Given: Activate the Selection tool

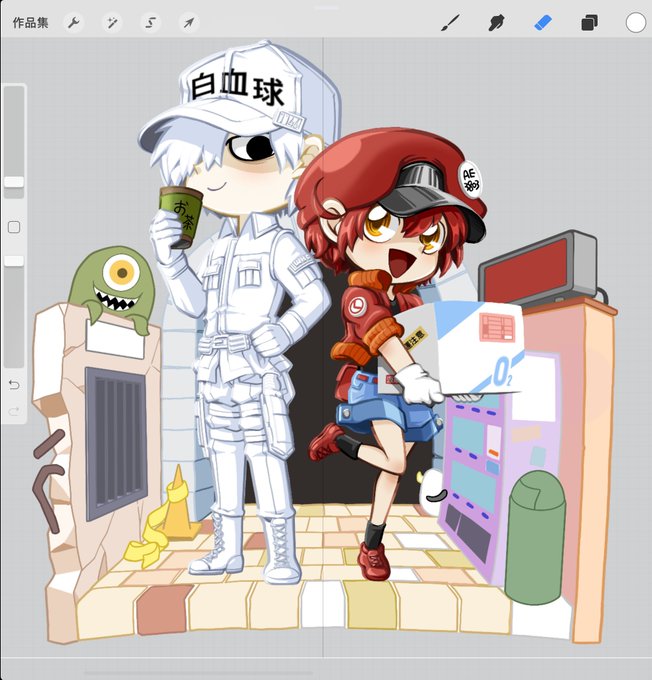Looking at the screenshot, I should coord(151,23).
